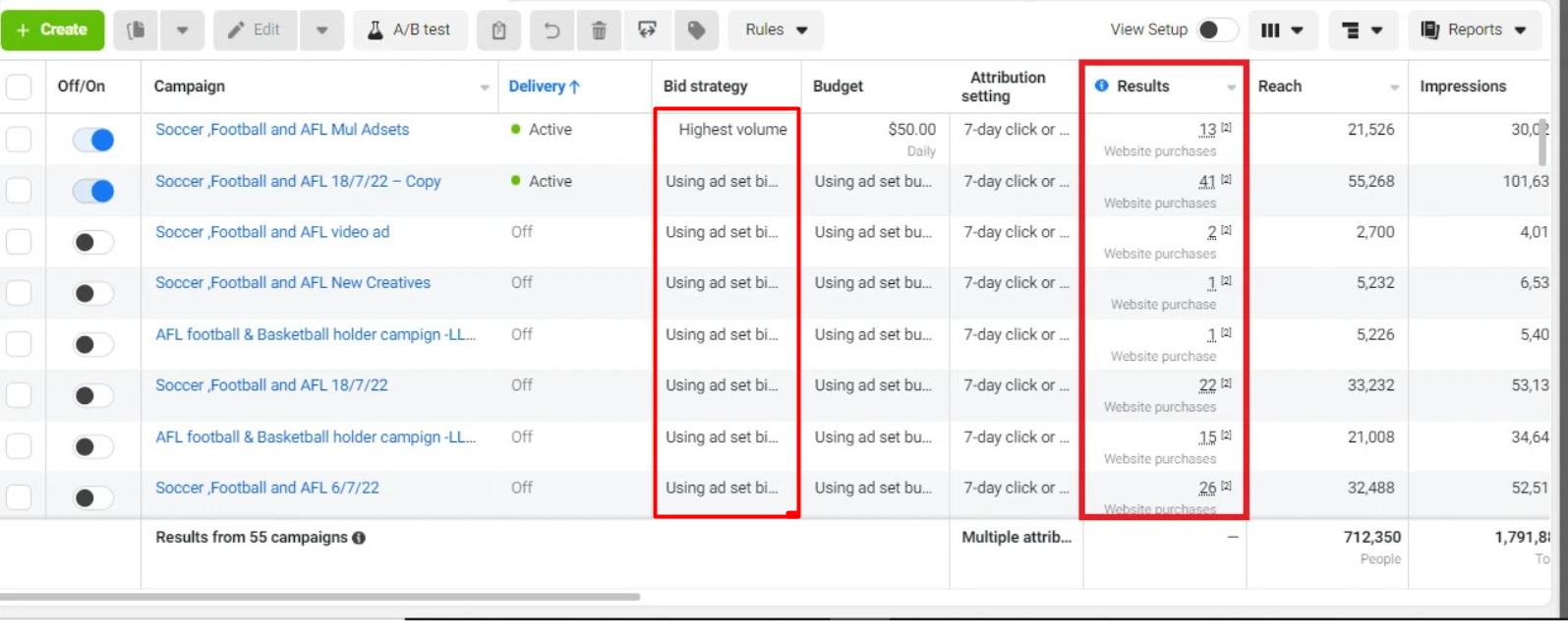
Task: Open Soccer Football and AFL New Creatives campaign
Action: pyautogui.click(x=292, y=283)
